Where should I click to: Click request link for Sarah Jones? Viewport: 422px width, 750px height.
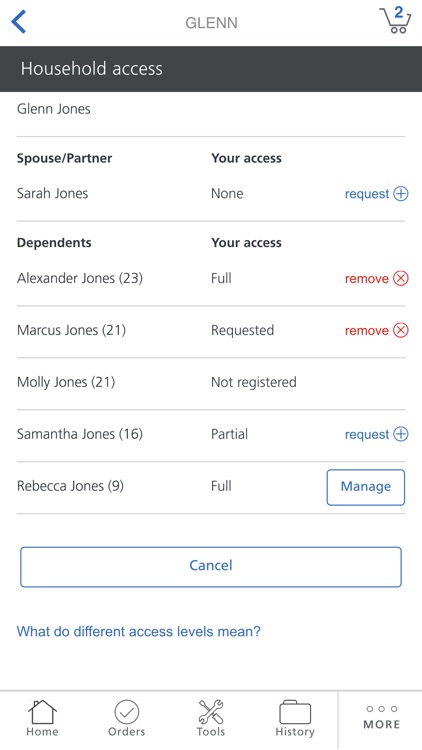point(367,194)
